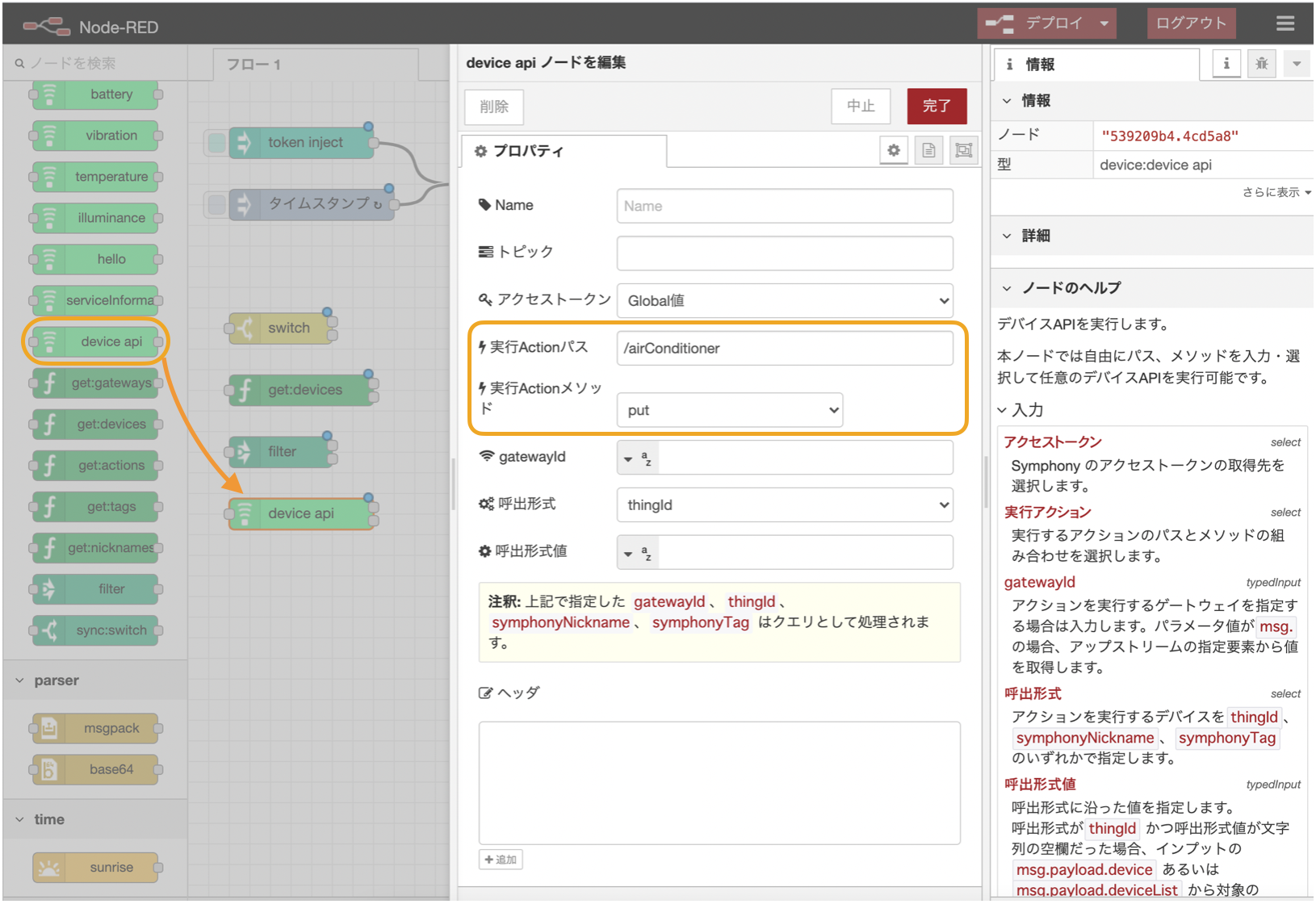Select the battery node in palette

95,94
